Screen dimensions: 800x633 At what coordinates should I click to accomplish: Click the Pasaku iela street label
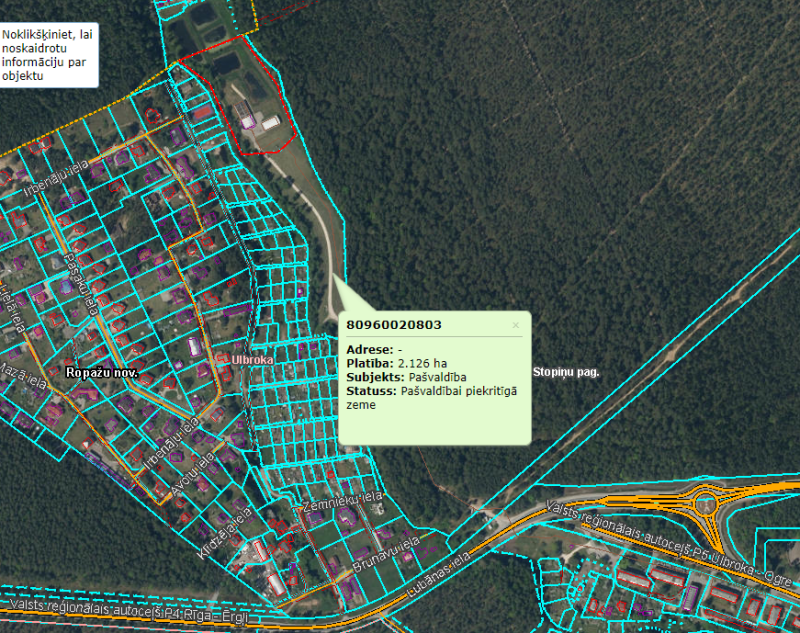(81, 283)
